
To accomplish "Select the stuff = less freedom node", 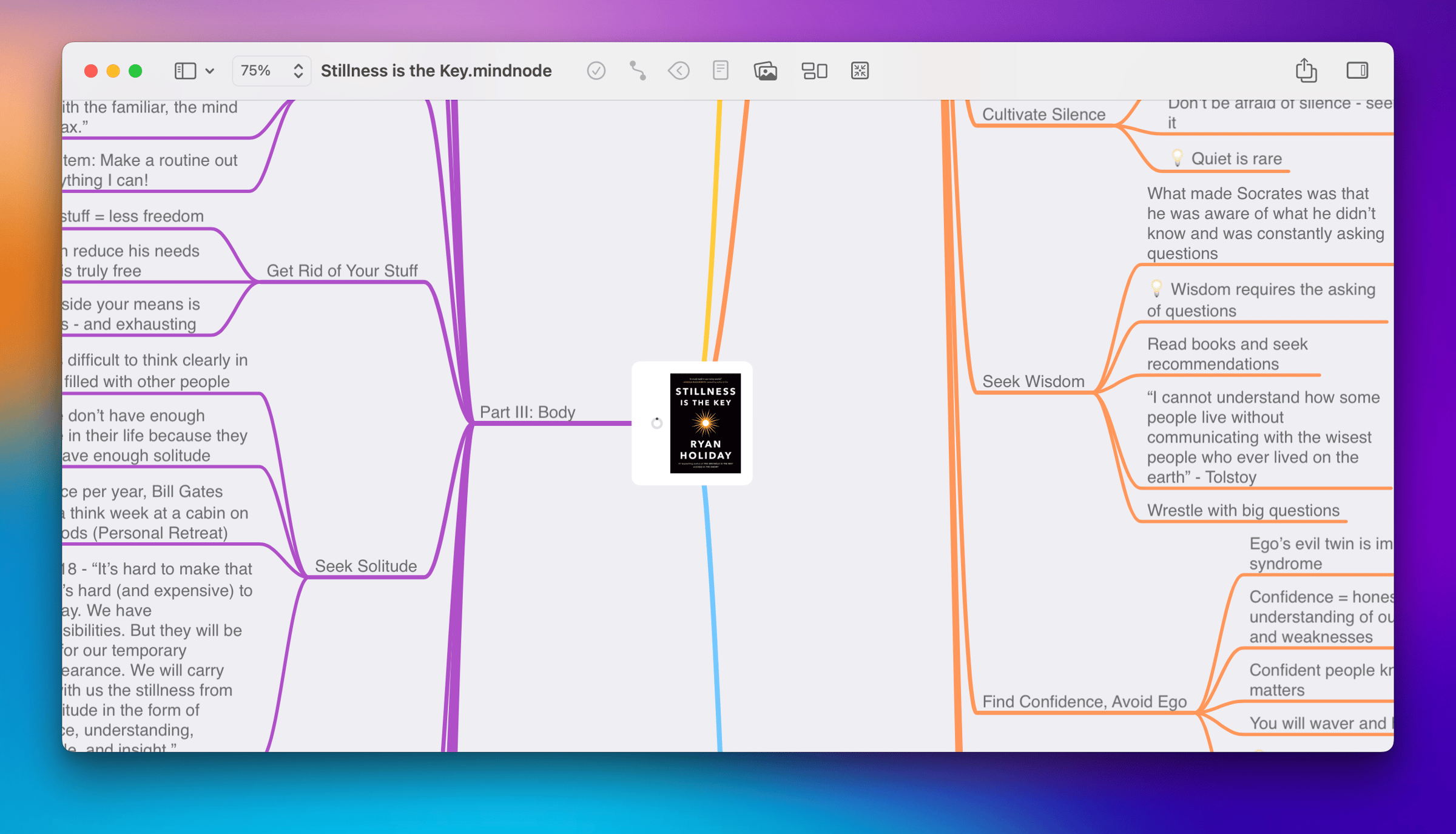I will click(x=133, y=216).
